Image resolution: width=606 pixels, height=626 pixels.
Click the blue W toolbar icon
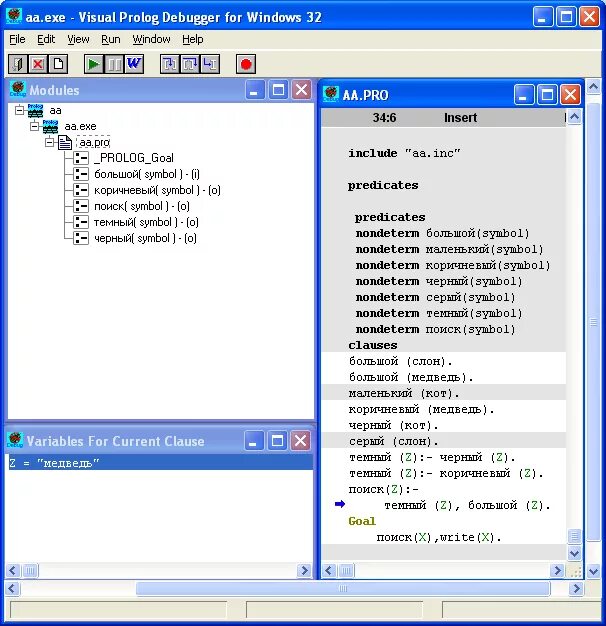[x=134, y=64]
